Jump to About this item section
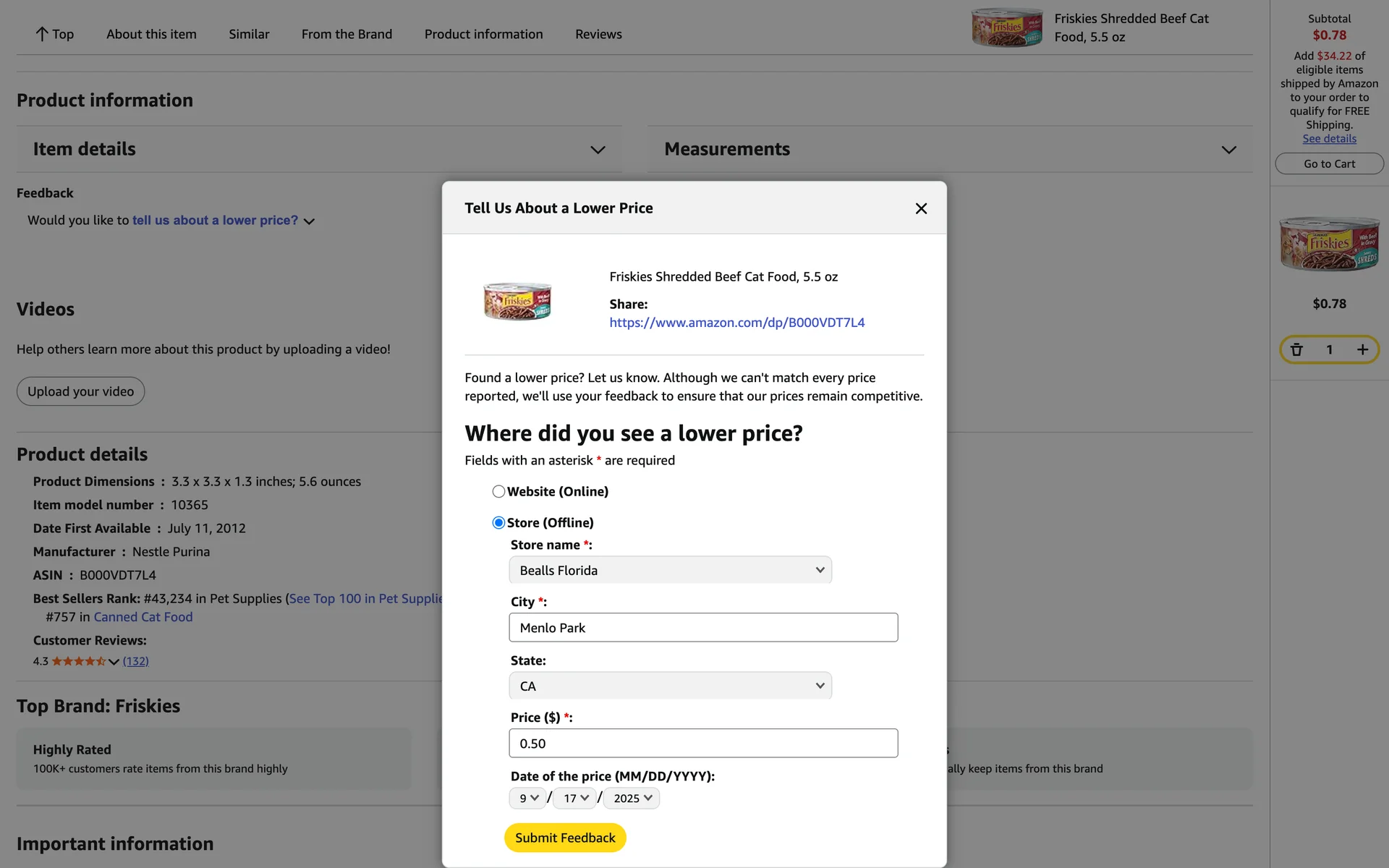The image size is (1389, 868). 151,34
